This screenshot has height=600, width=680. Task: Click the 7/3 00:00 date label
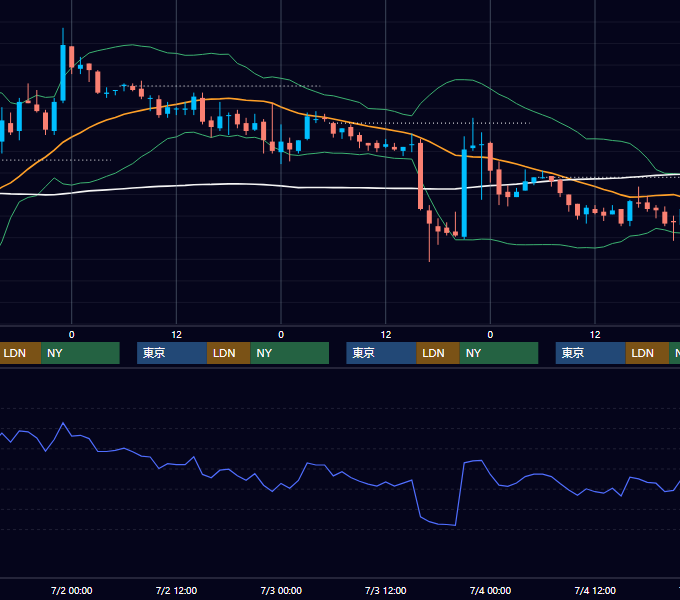coord(281,590)
